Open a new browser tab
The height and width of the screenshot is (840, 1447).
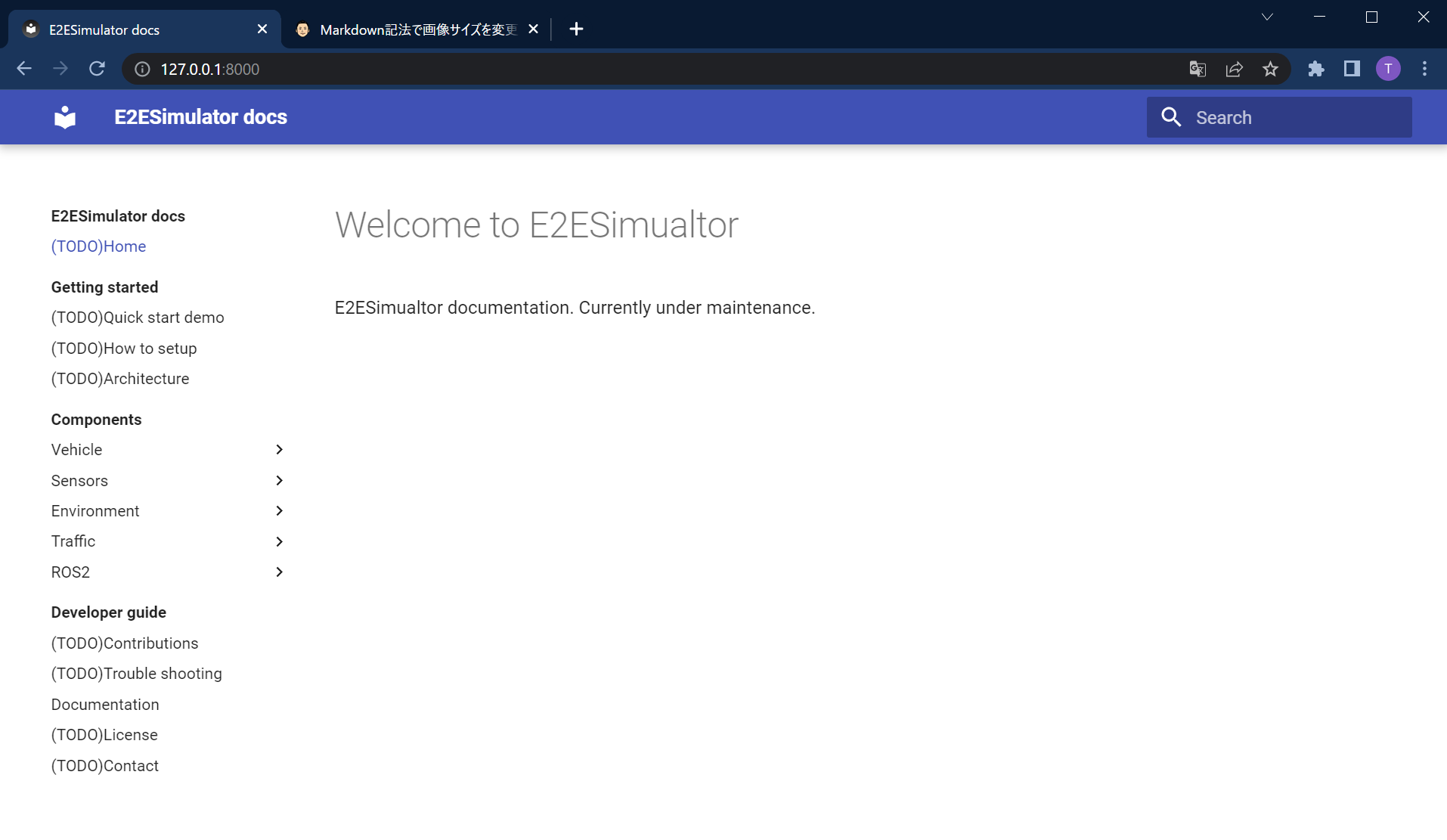pos(576,29)
